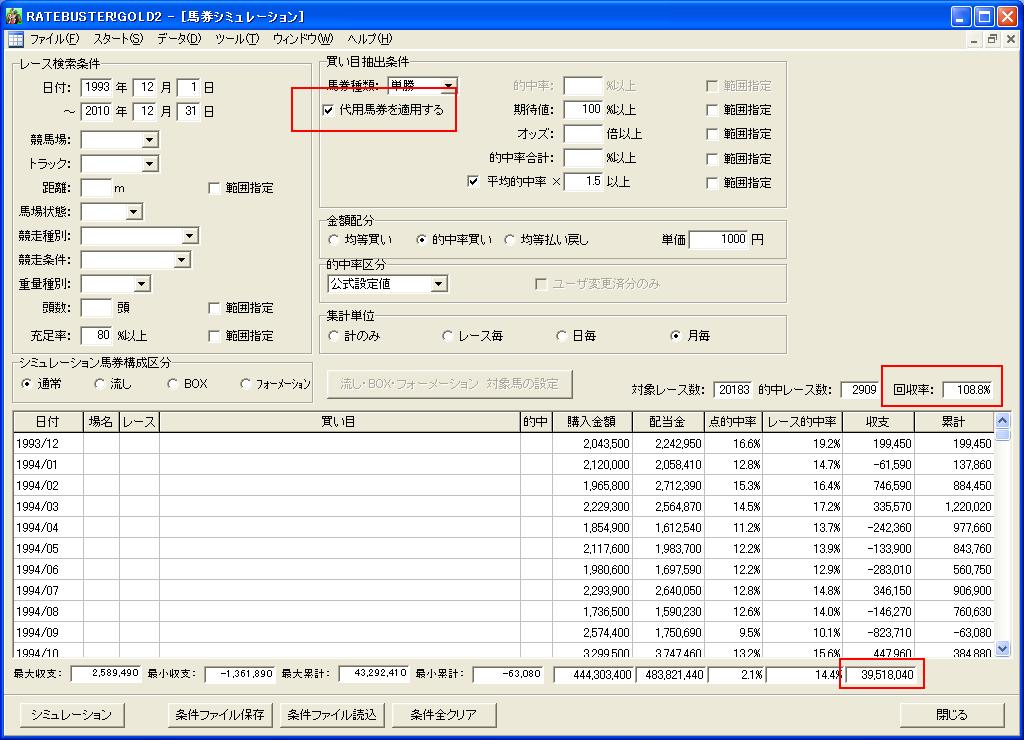Screen dimensions: 1024x740
Task: Click the 回収率 field showing 108.8%
Action: pos(968,390)
